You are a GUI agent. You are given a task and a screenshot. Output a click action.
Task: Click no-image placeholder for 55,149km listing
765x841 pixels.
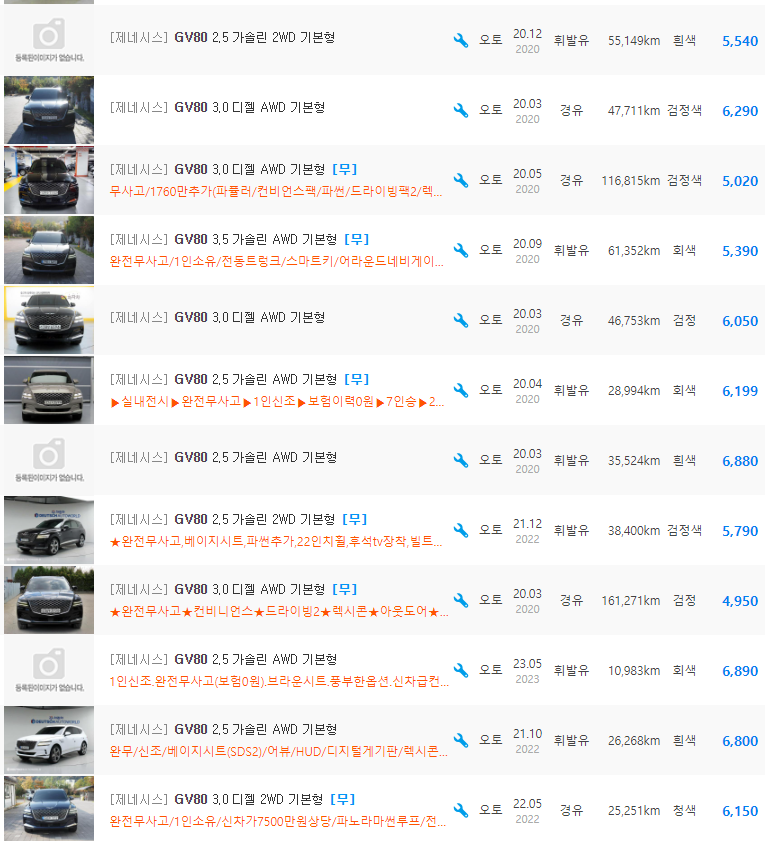point(49,40)
